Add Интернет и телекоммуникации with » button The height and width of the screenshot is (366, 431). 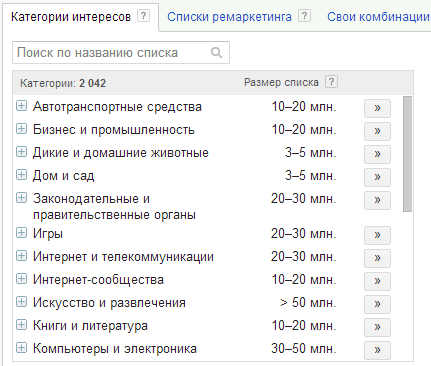click(x=377, y=258)
